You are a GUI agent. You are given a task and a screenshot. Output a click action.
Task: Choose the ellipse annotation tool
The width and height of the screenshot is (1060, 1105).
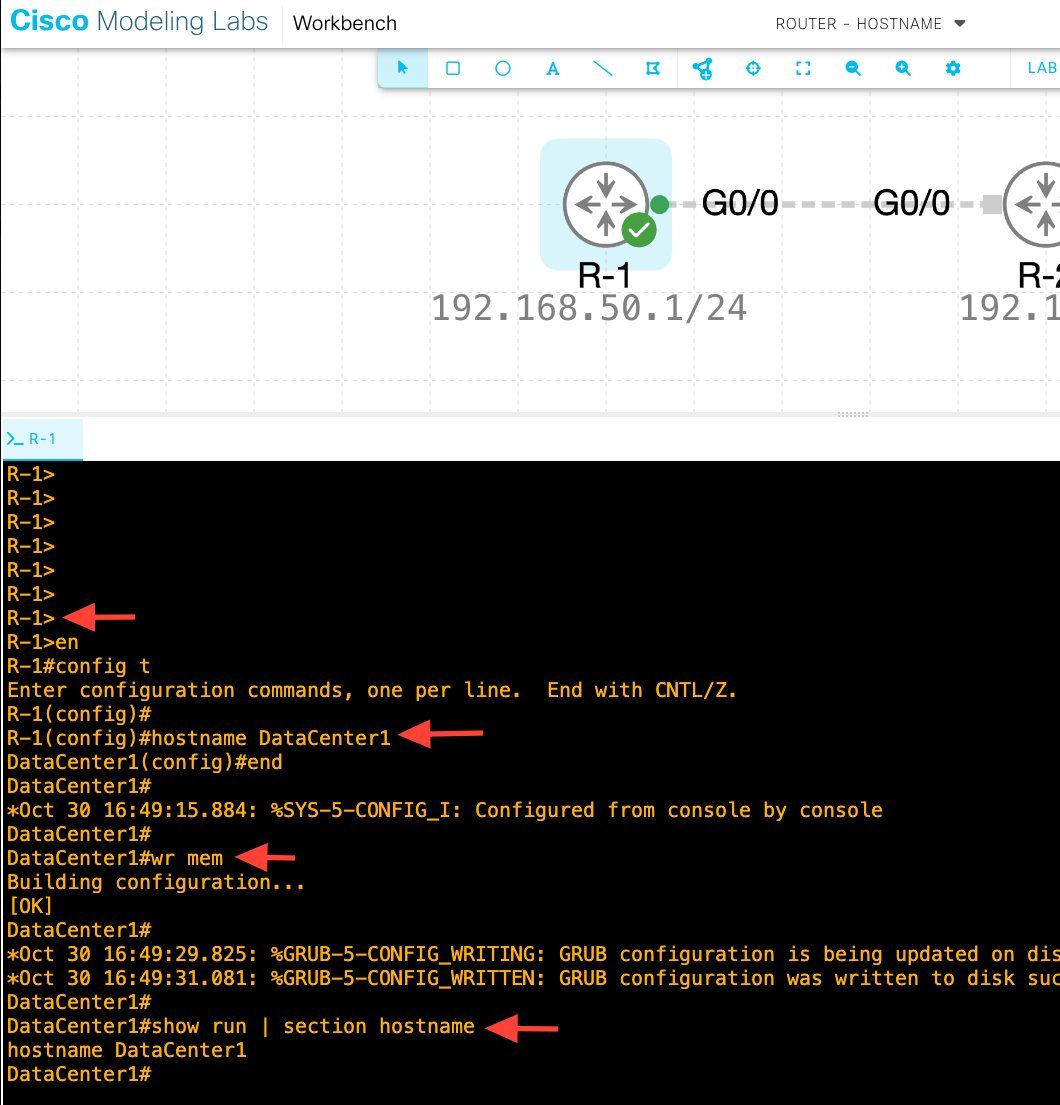point(503,68)
